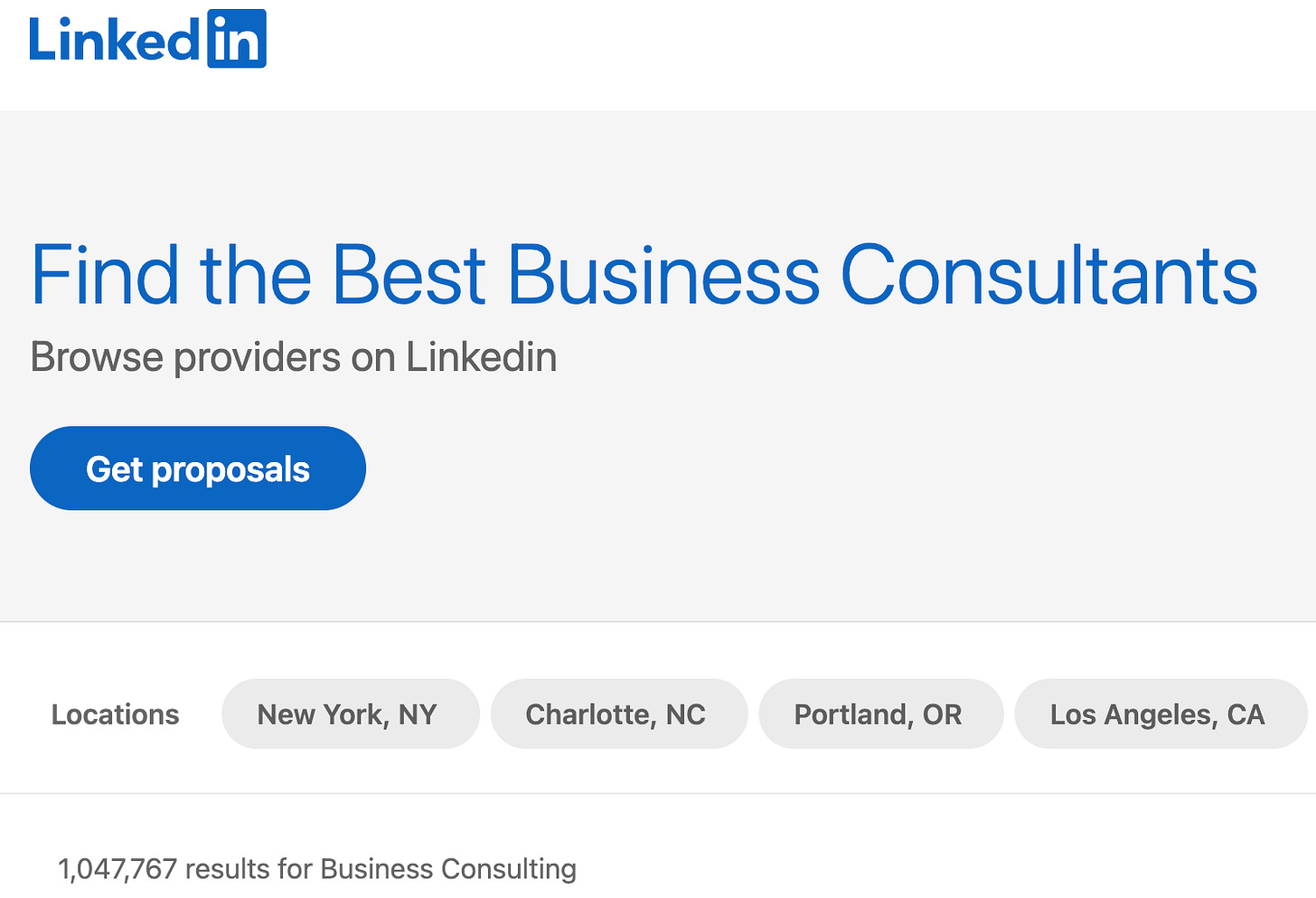1316x898 pixels.
Task: Click 'CA' on the Los Angeles chip
Action: [1245, 714]
